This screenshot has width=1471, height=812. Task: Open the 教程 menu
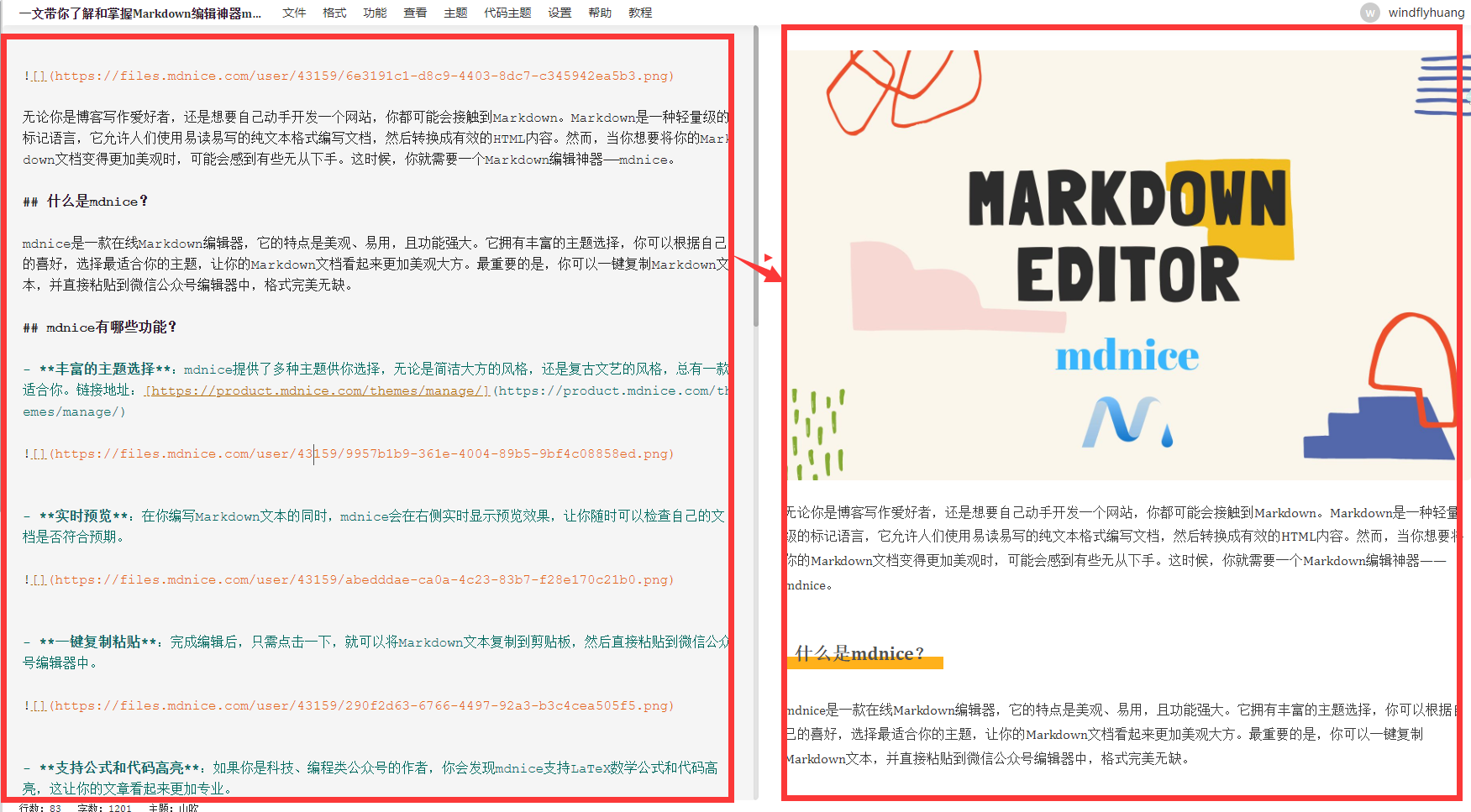click(640, 13)
